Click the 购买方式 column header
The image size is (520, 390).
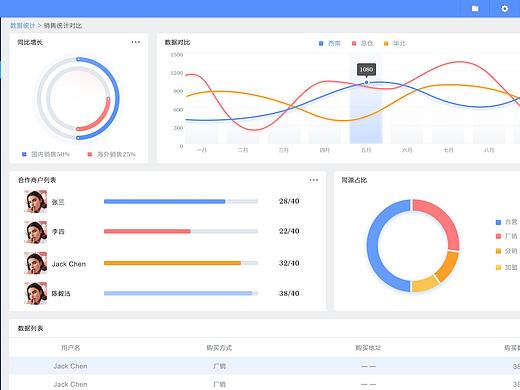tap(219, 348)
